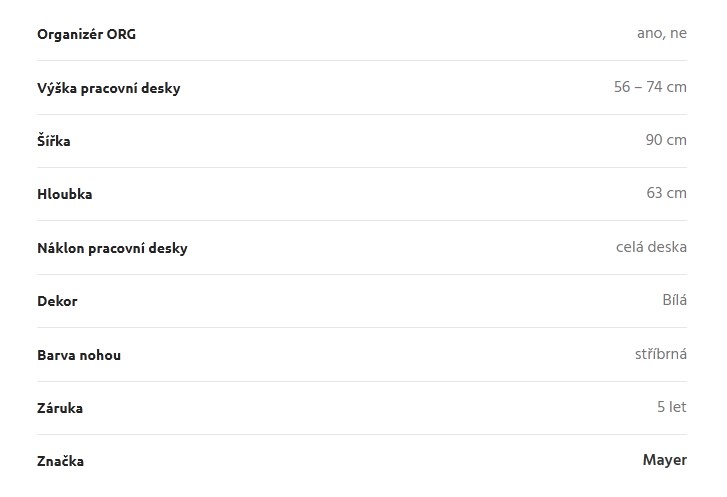Select the Organizér ORG label
Screen dimensions: 727x497
[86, 34]
